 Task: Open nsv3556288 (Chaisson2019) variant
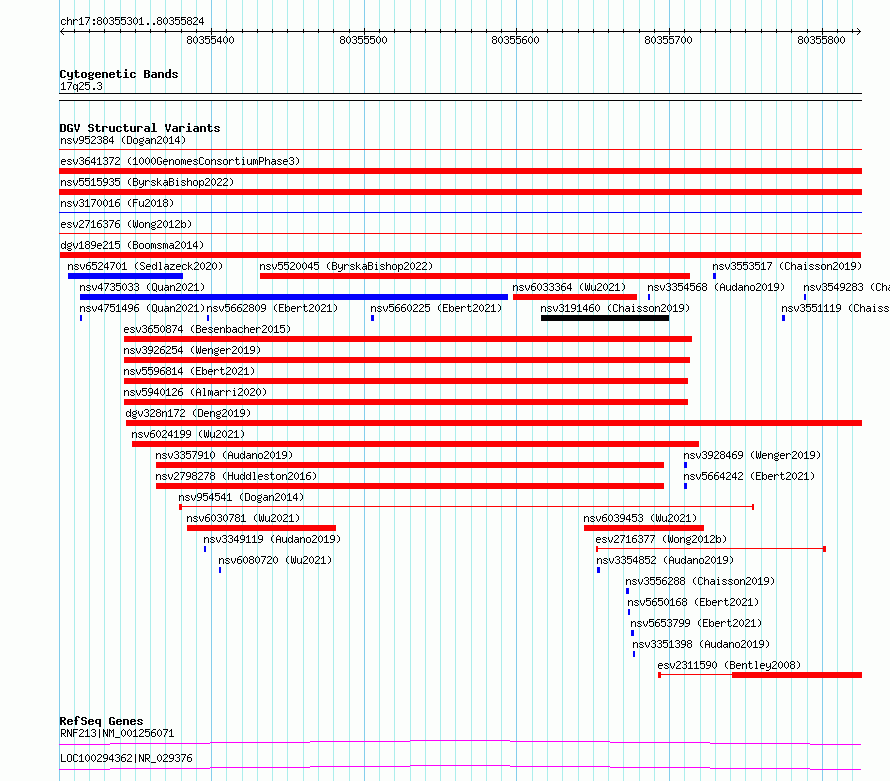(700, 581)
